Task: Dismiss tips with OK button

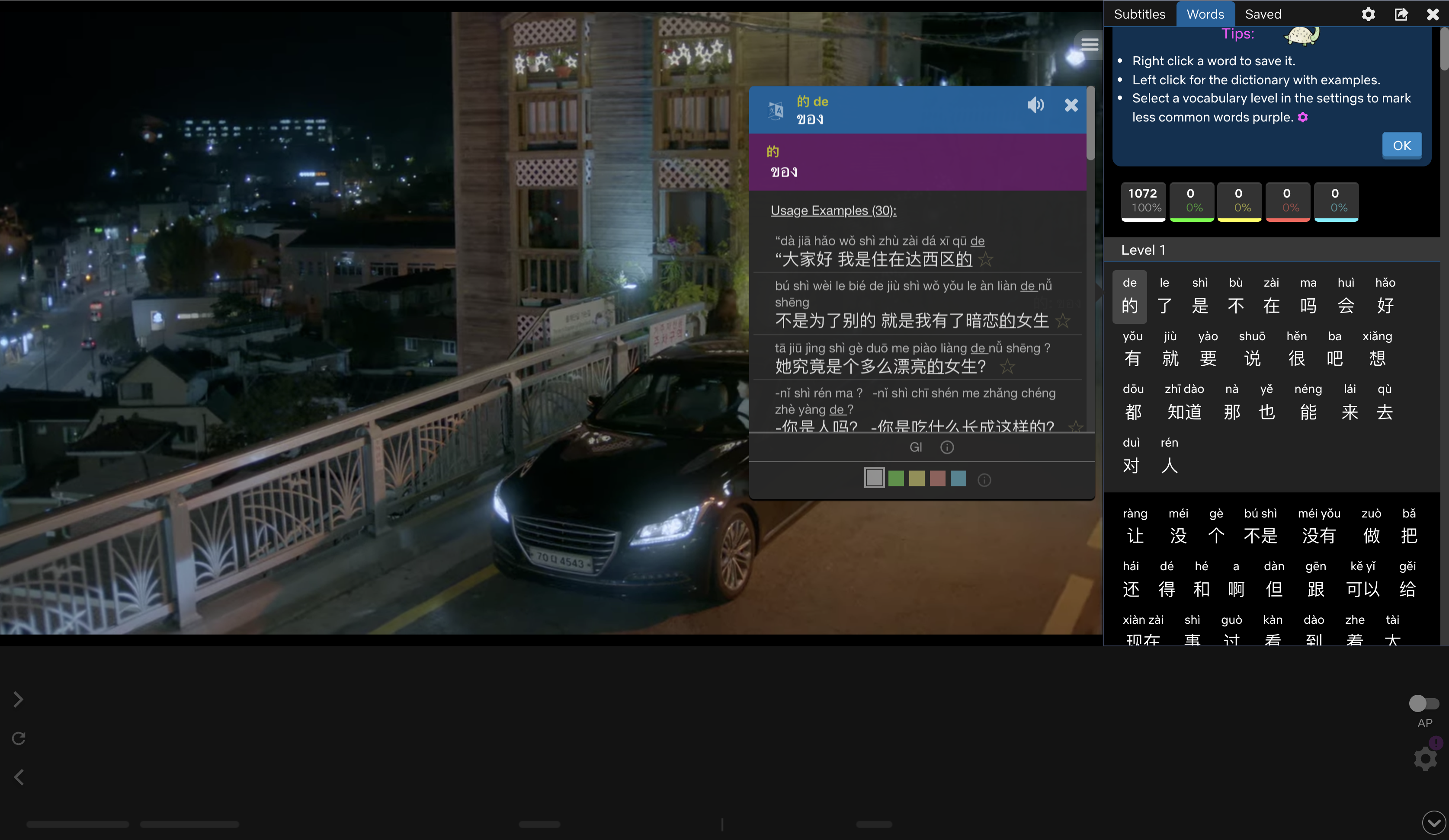Action: point(1401,146)
